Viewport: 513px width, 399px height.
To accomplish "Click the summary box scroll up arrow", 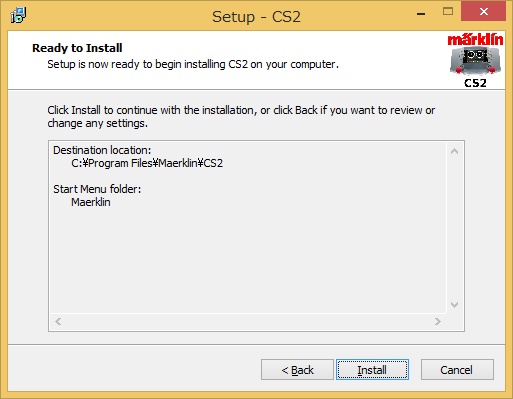I will (454, 151).
